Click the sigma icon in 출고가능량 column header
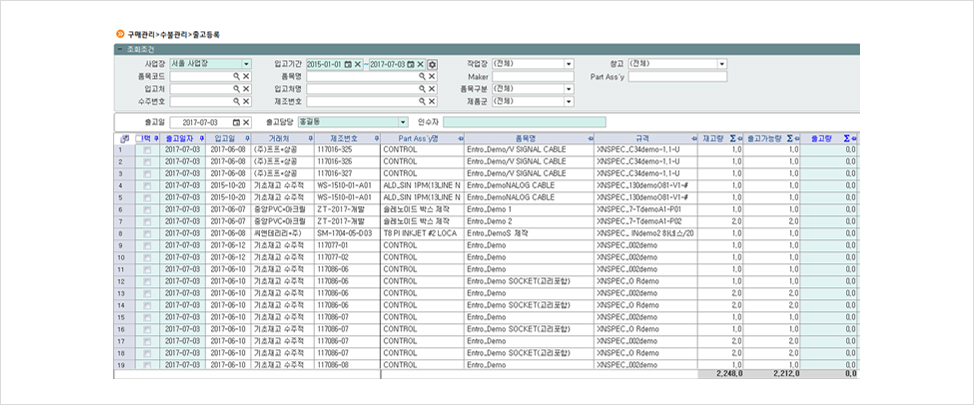This screenshot has width=974, height=405. (x=790, y=138)
